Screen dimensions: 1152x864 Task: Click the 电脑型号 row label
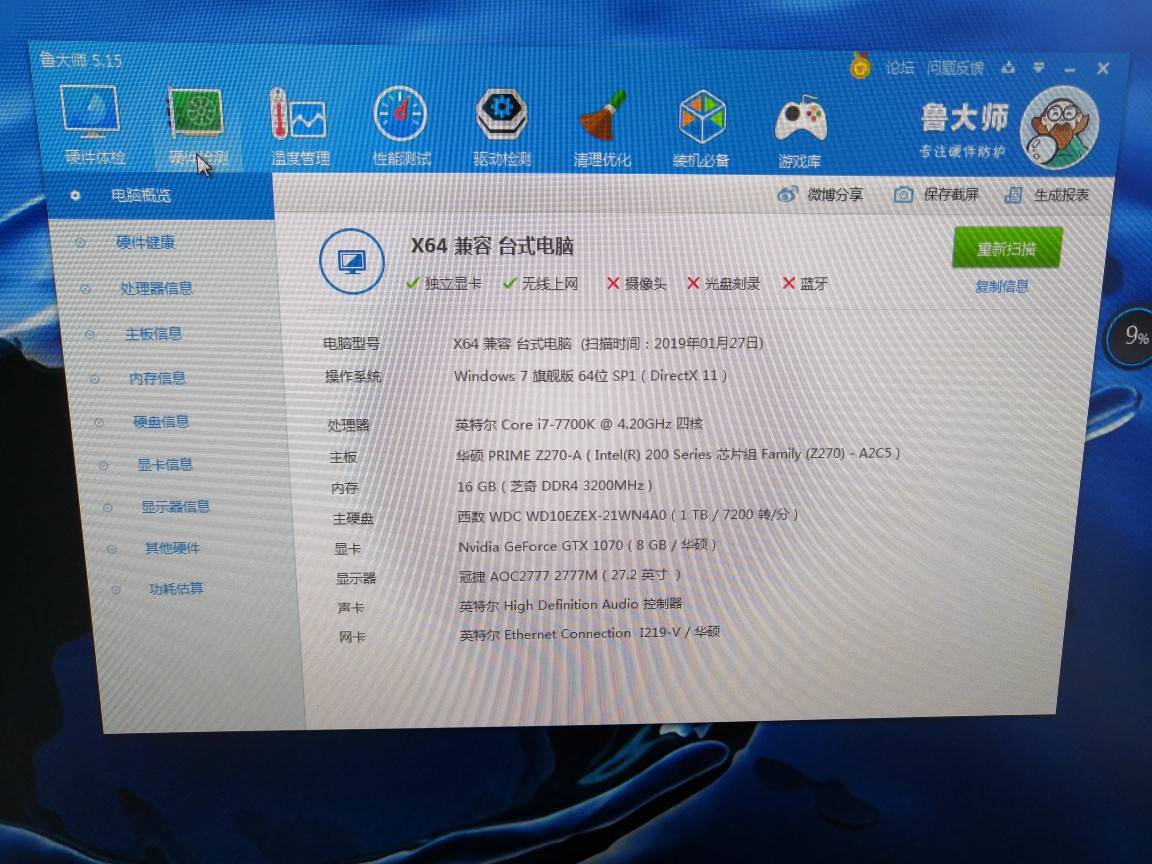coord(351,343)
